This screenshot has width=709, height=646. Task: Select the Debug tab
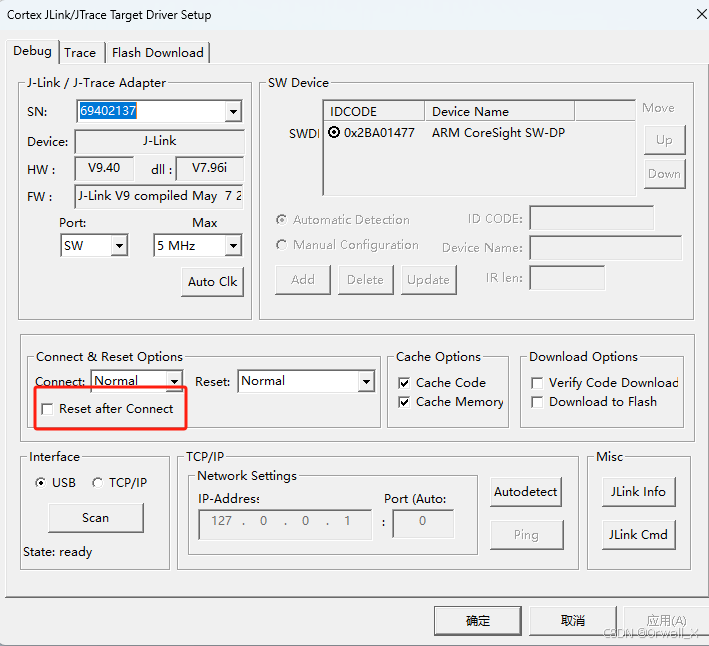tap(32, 51)
